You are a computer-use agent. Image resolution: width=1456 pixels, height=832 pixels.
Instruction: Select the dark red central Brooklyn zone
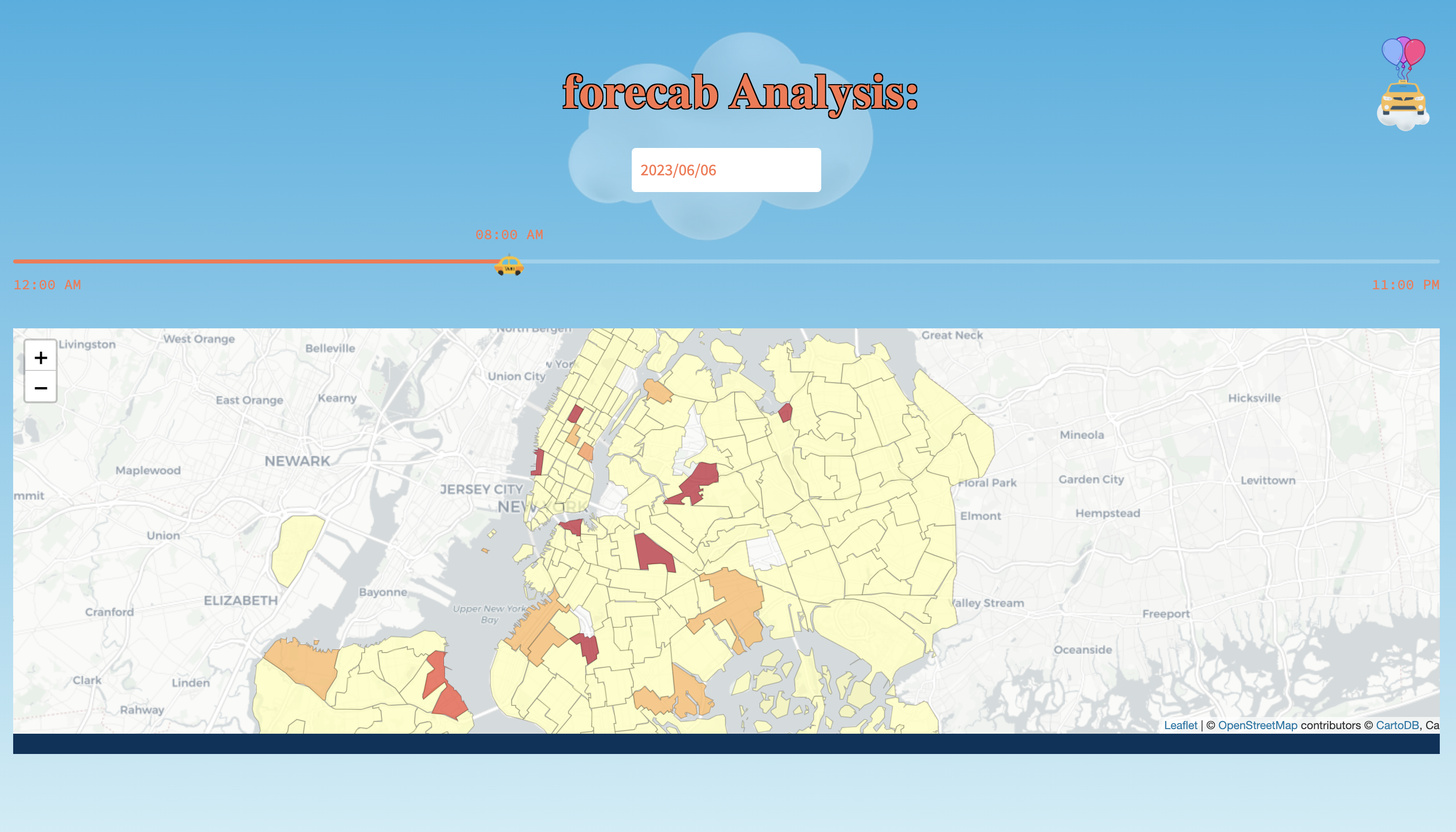[654, 551]
